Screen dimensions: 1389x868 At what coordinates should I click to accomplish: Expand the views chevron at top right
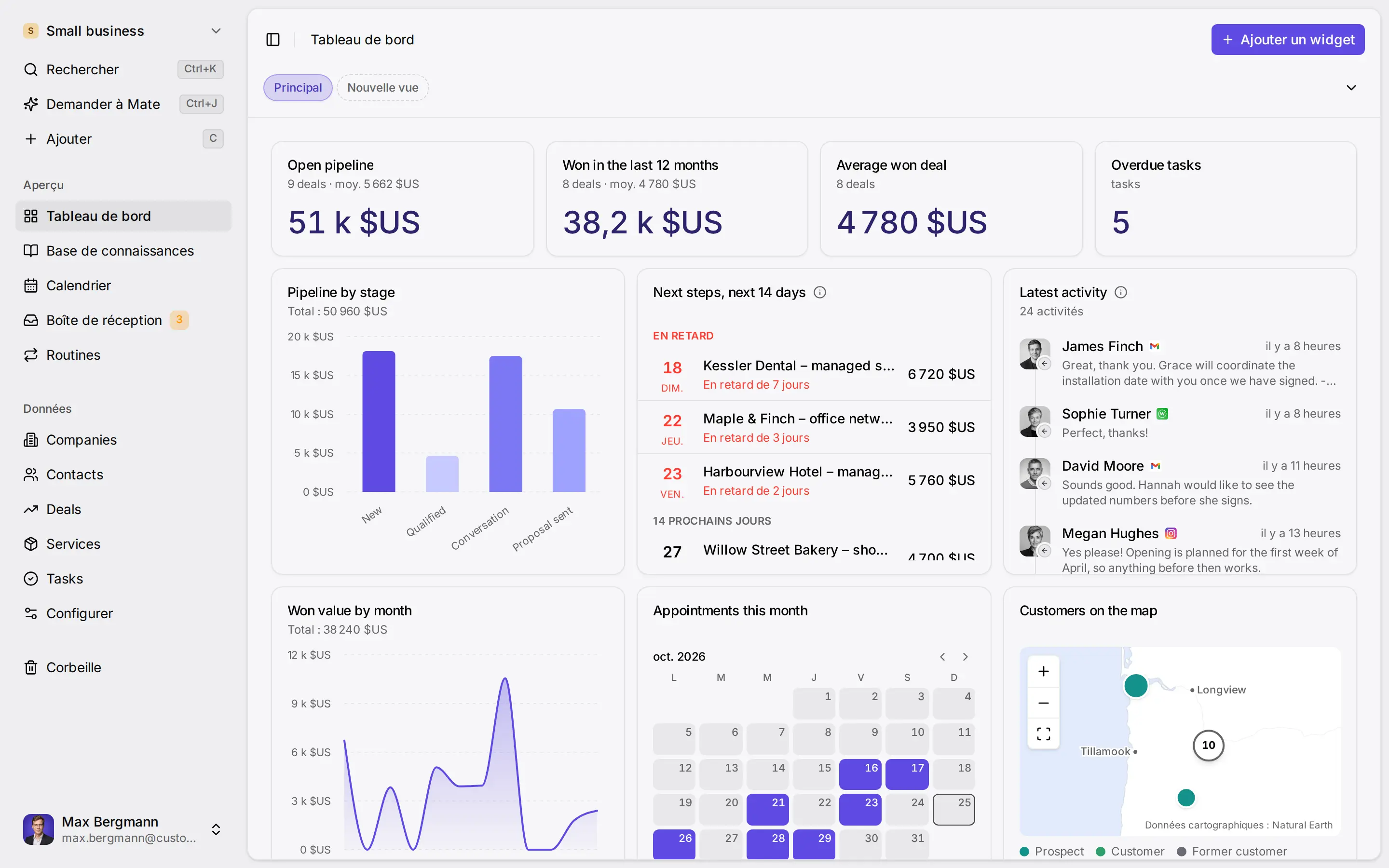pos(1351,88)
